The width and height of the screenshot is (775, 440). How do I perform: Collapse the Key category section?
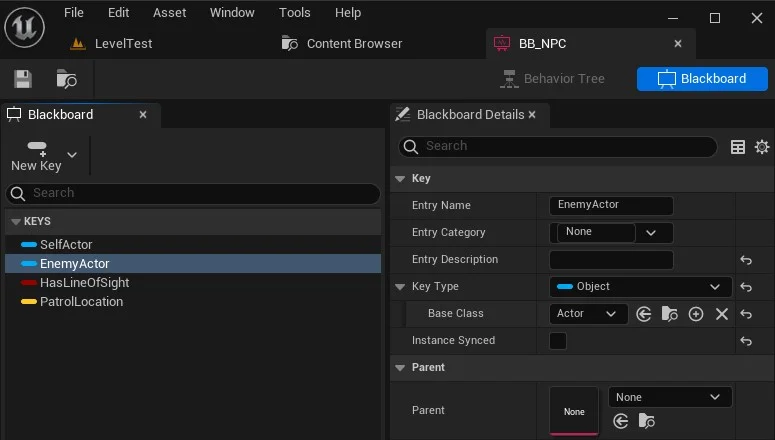[400, 179]
